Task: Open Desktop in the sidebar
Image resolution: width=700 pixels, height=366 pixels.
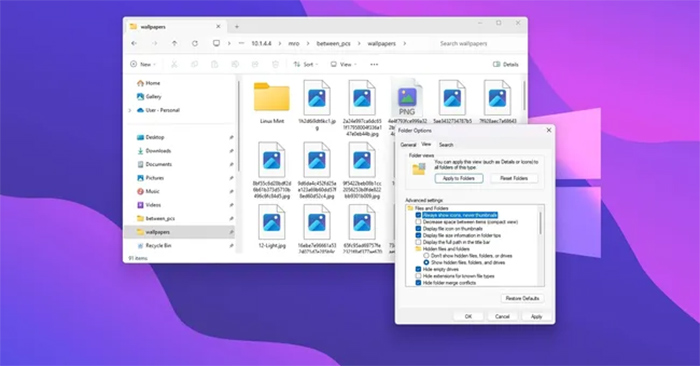Action: [x=150, y=137]
